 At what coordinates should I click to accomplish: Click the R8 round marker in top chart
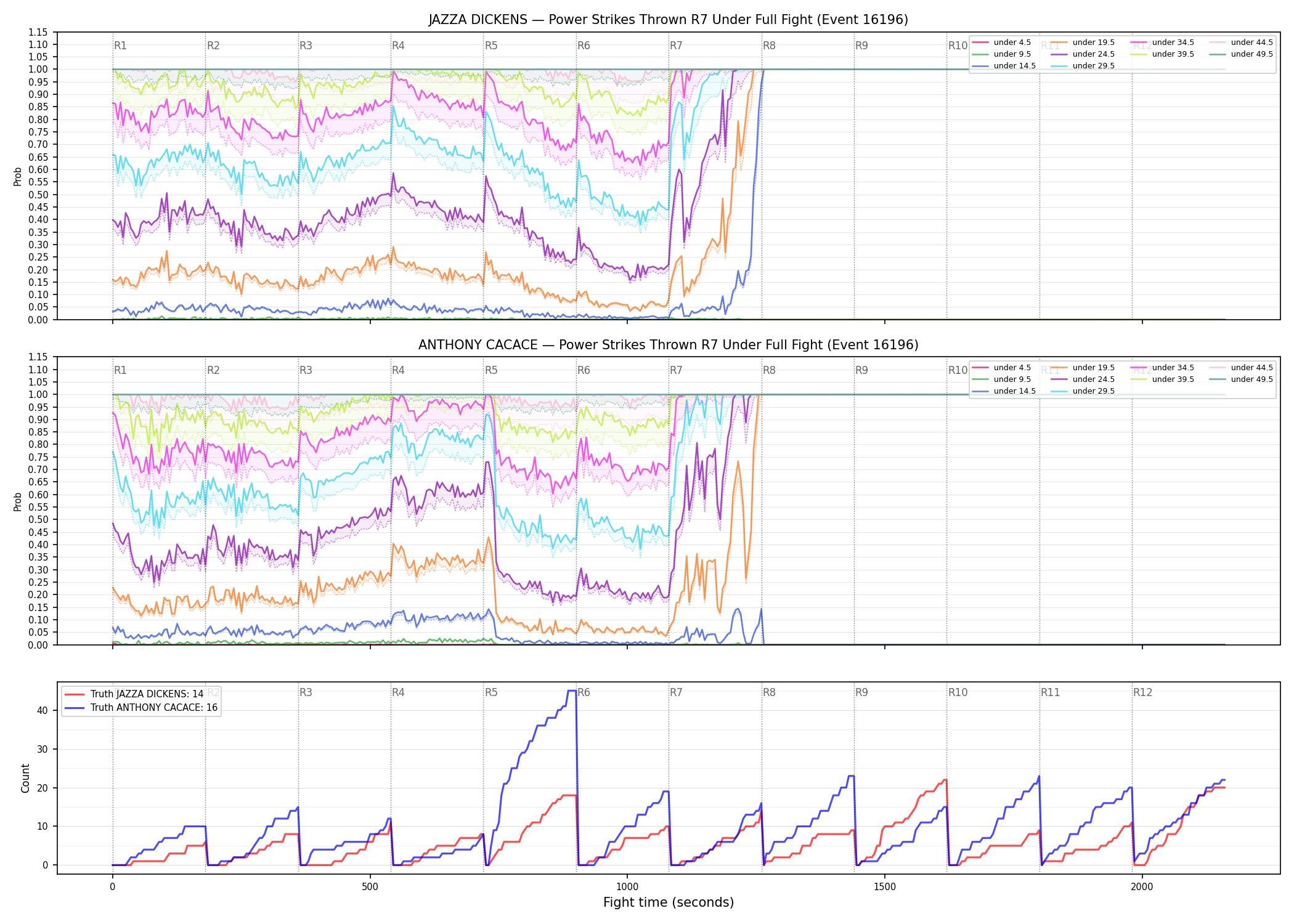(769, 46)
